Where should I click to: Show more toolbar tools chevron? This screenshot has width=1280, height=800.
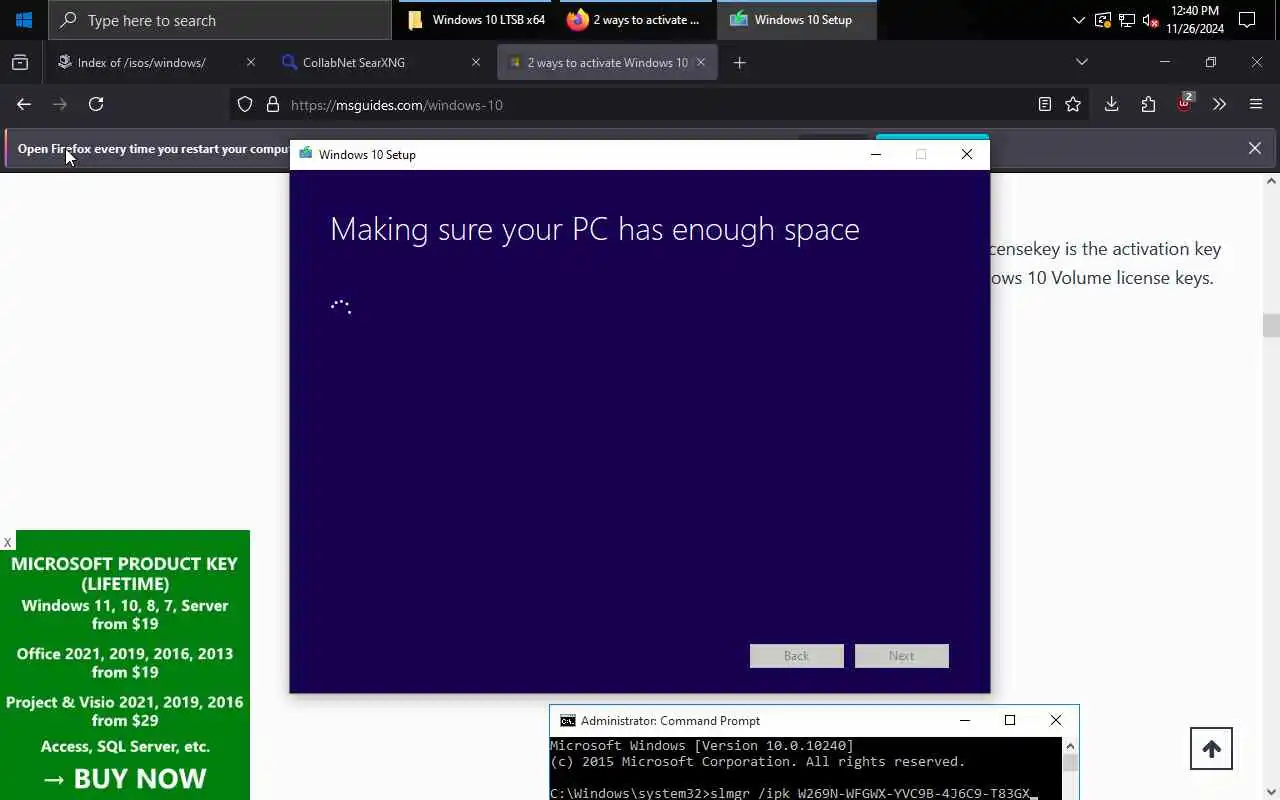(x=1219, y=104)
